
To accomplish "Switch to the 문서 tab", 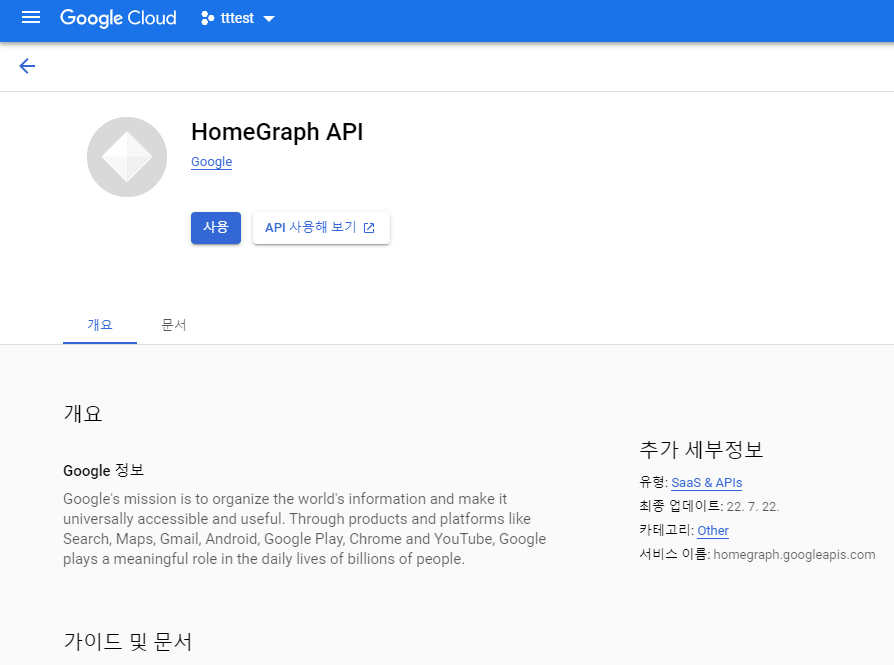I will (x=173, y=325).
